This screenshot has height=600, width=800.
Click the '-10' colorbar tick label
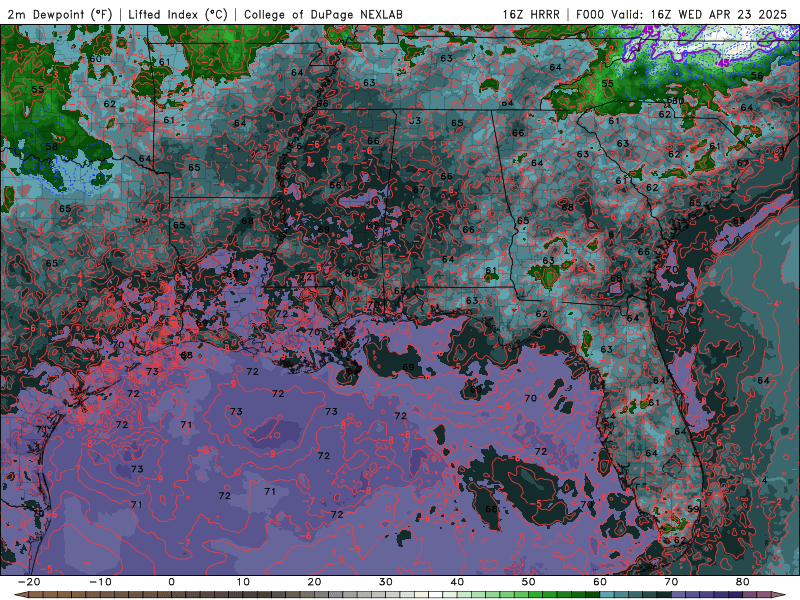100,582
